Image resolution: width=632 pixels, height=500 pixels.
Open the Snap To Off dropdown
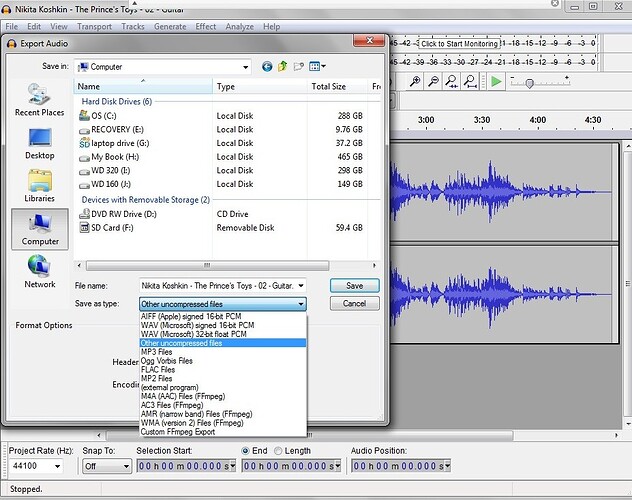point(126,467)
